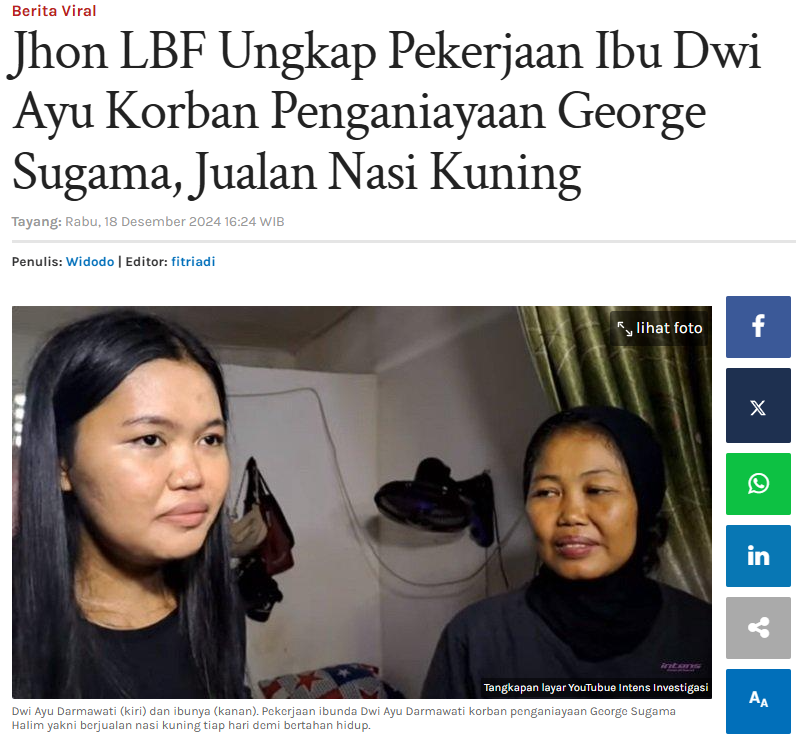This screenshot has height=739, width=799.
Task: Open the Berita Viral category
Action: (x=54, y=11)
